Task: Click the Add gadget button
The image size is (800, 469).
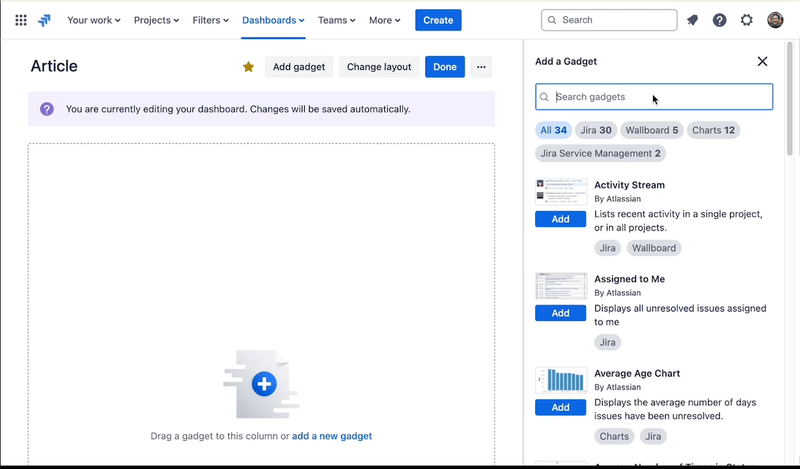Action: pyautogui.click(x=299, y=67)
